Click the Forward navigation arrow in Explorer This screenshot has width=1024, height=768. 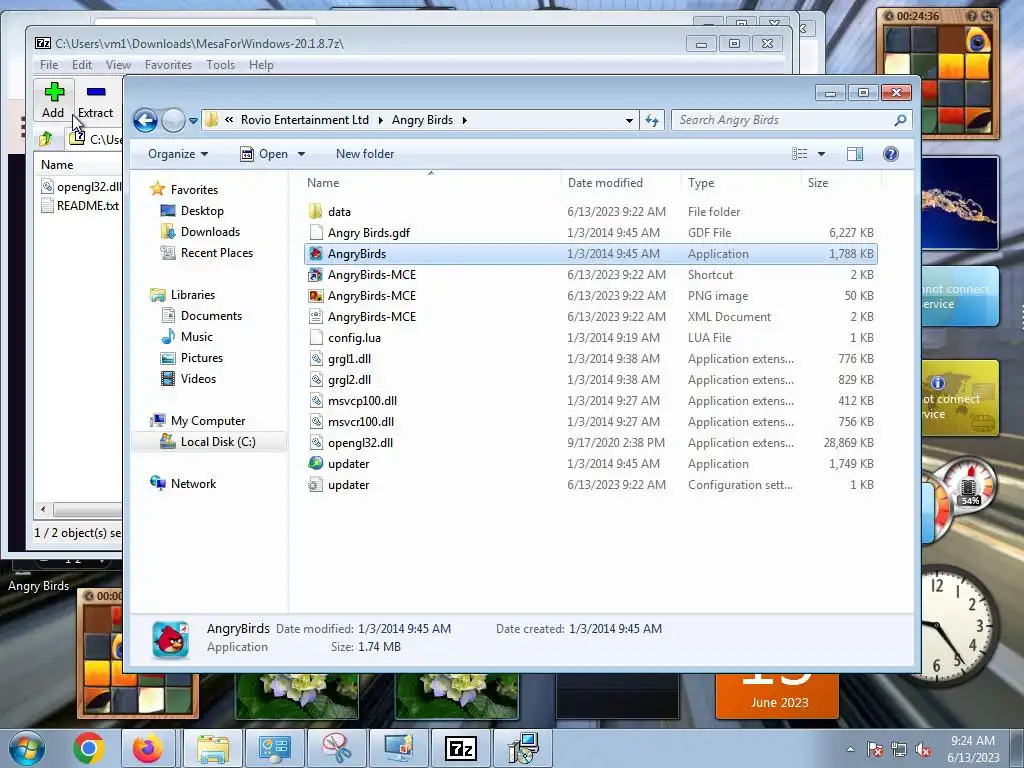pyautogui.click(x=173, y=120)
